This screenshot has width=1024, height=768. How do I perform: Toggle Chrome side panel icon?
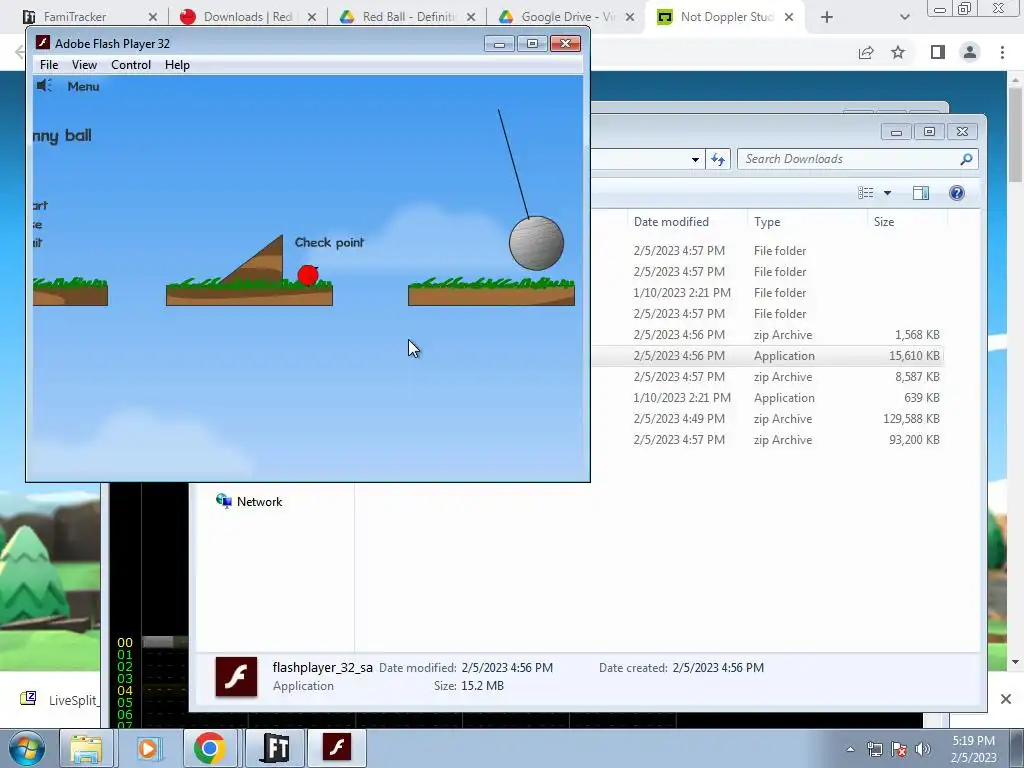[x=938, y=52]
